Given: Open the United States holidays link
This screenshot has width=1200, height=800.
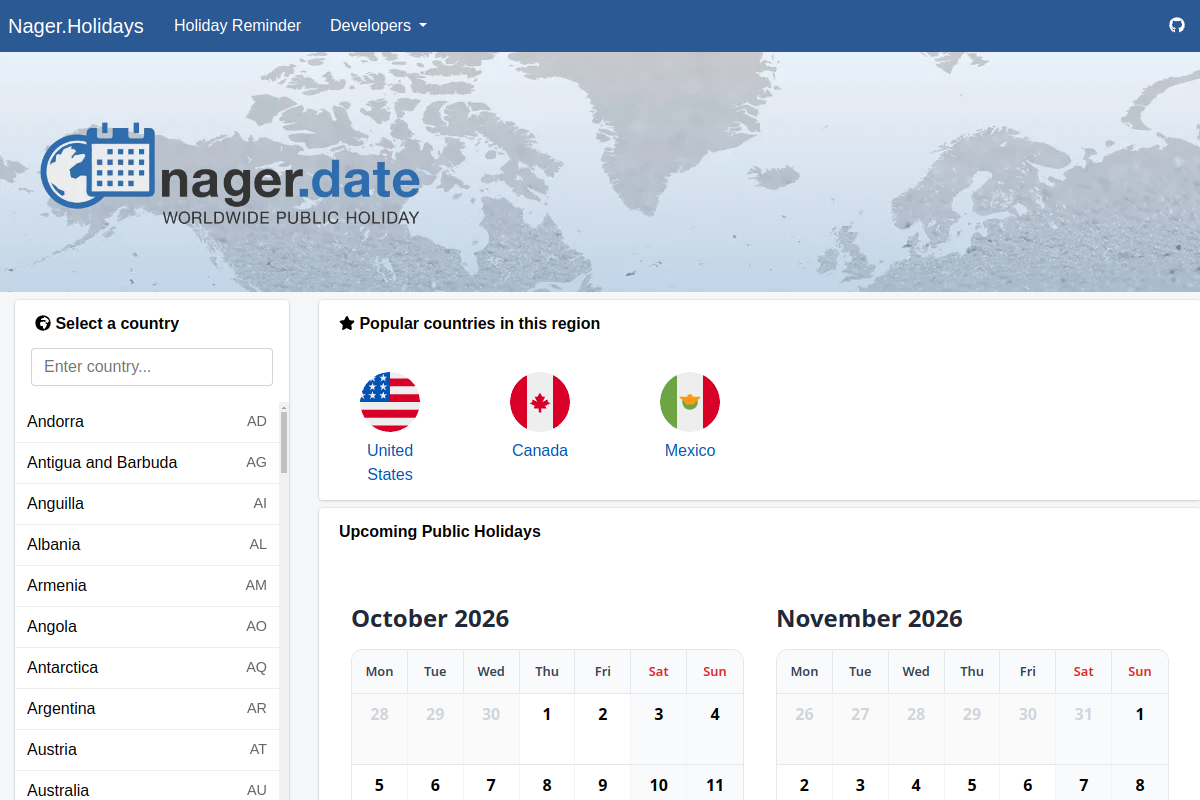Looking at the screenshot, I should point(390,462).
